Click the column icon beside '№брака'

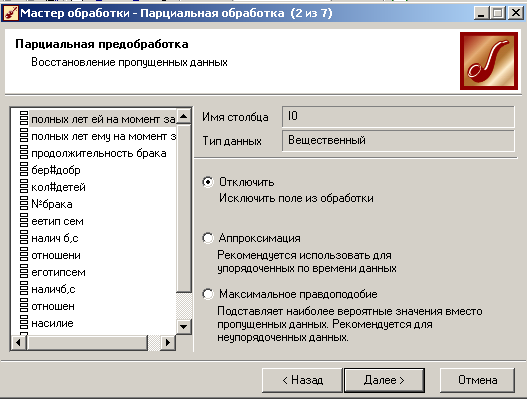(x=24, y=204)
